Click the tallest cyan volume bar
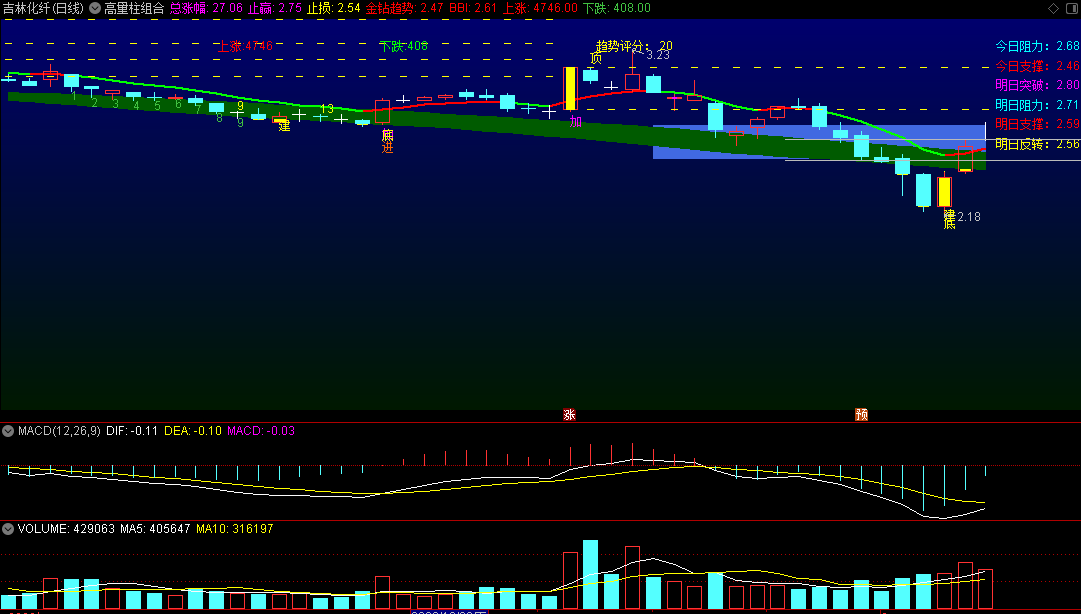This screenshot has width=1081, height=614. (x=590, y=575)
